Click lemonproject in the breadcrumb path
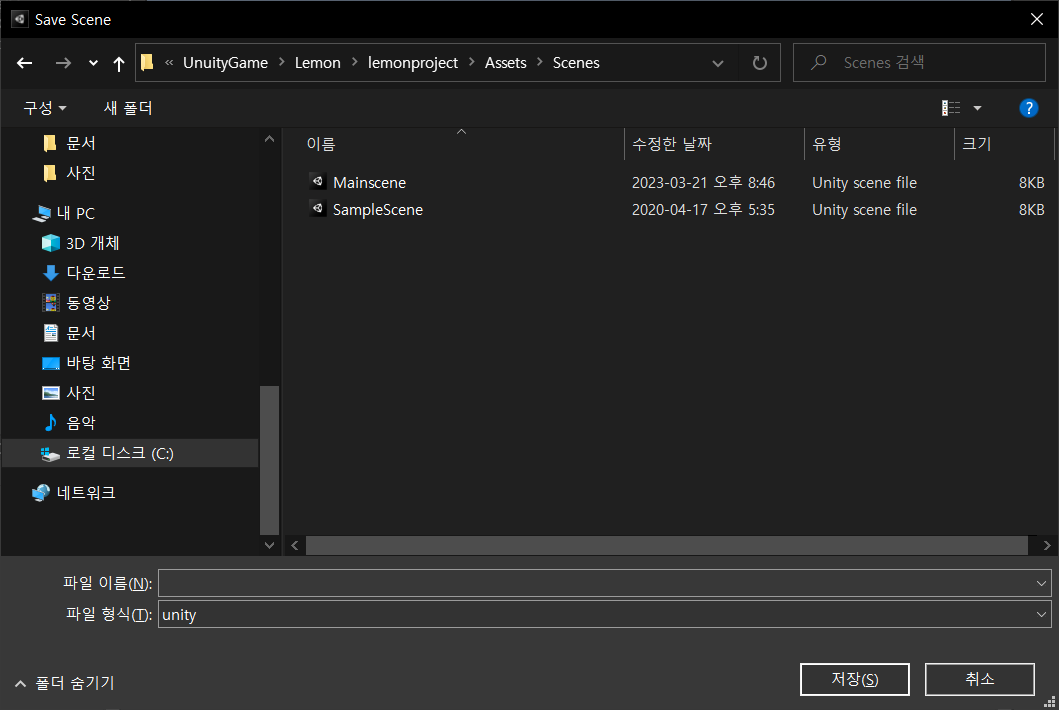Image resolution: width=1059 pixels, height=710 pixels. tap(413, 63)
